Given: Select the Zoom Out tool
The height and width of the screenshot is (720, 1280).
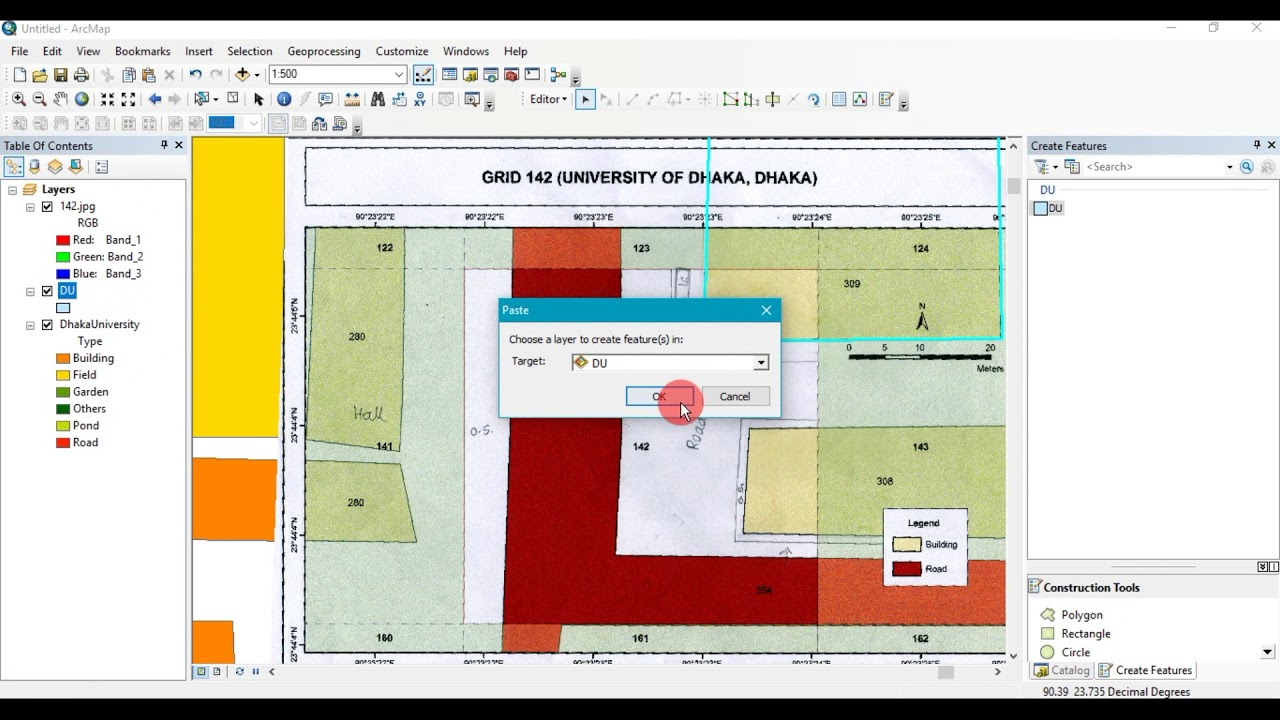Looking at the screenshot, I should 40,99.
